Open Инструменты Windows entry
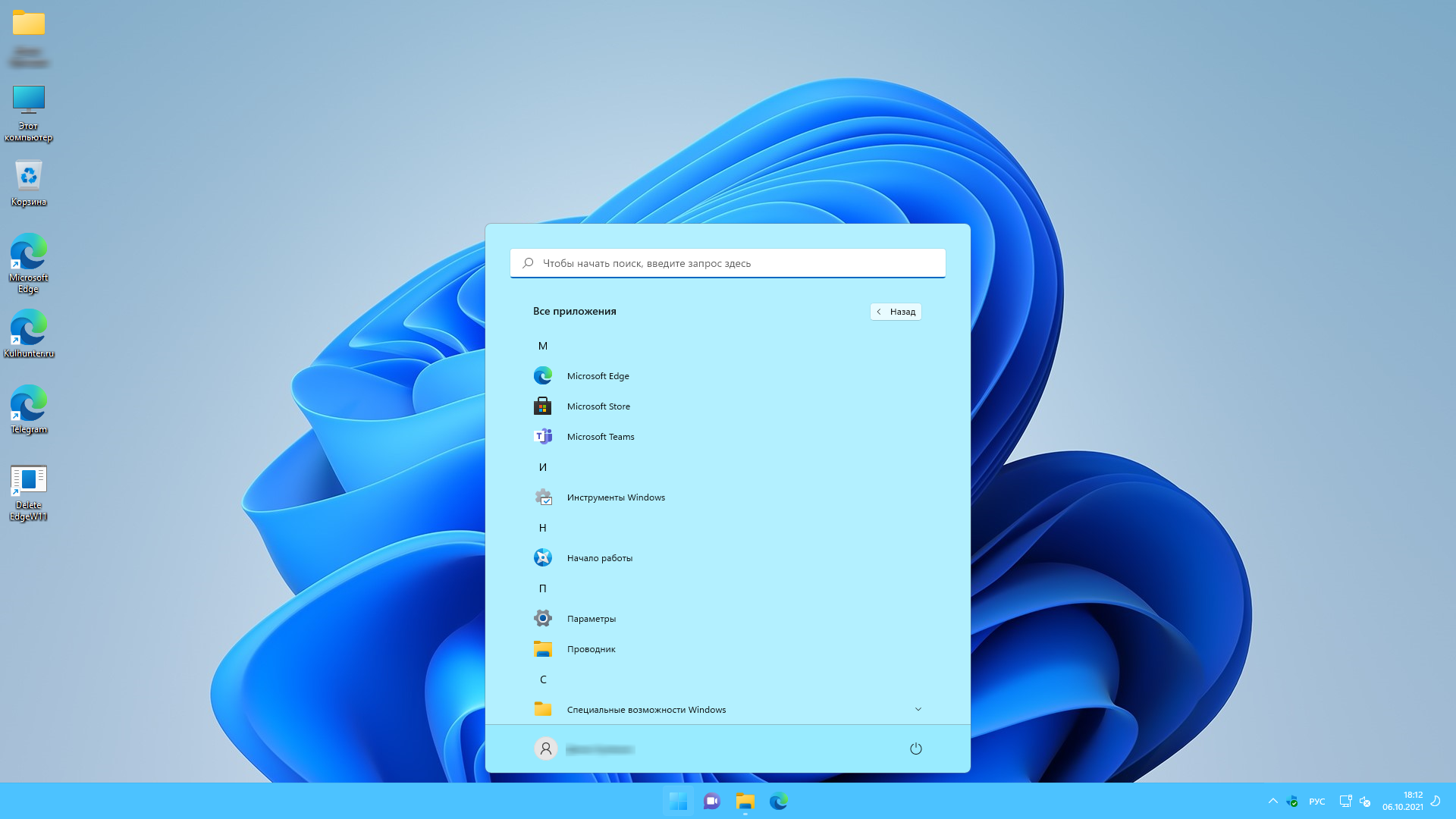 (x=615, y=497)
